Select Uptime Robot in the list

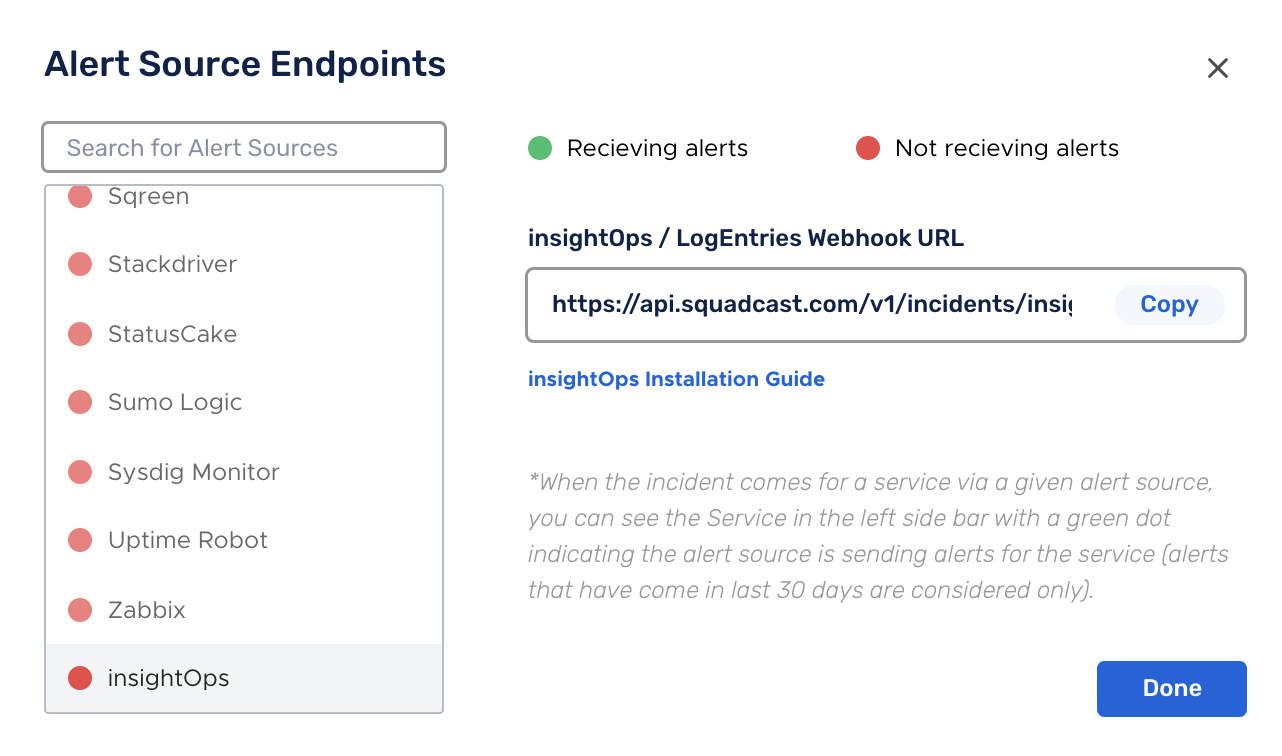coord(244,541)
